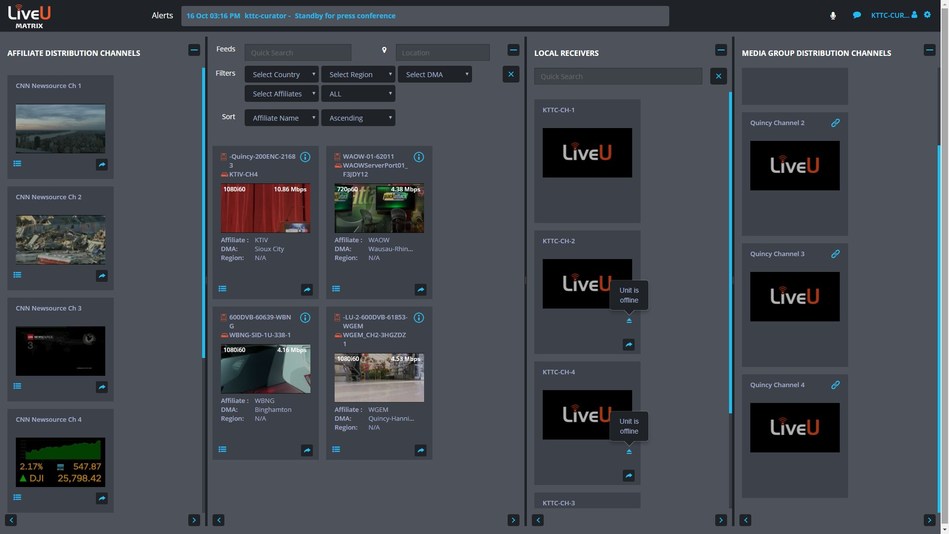
Task: Share the WBNG feed
Action: pyautogui.click(x=307, y=450)
